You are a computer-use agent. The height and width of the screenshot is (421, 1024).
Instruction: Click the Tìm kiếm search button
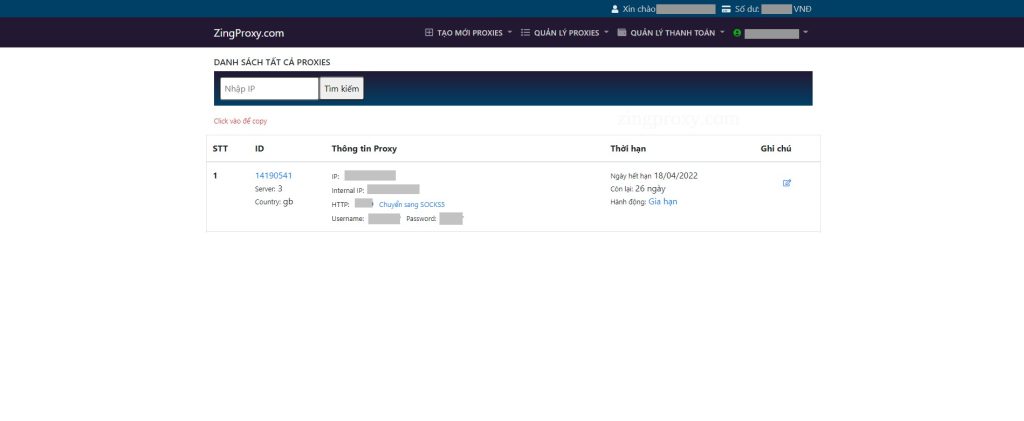342,89
